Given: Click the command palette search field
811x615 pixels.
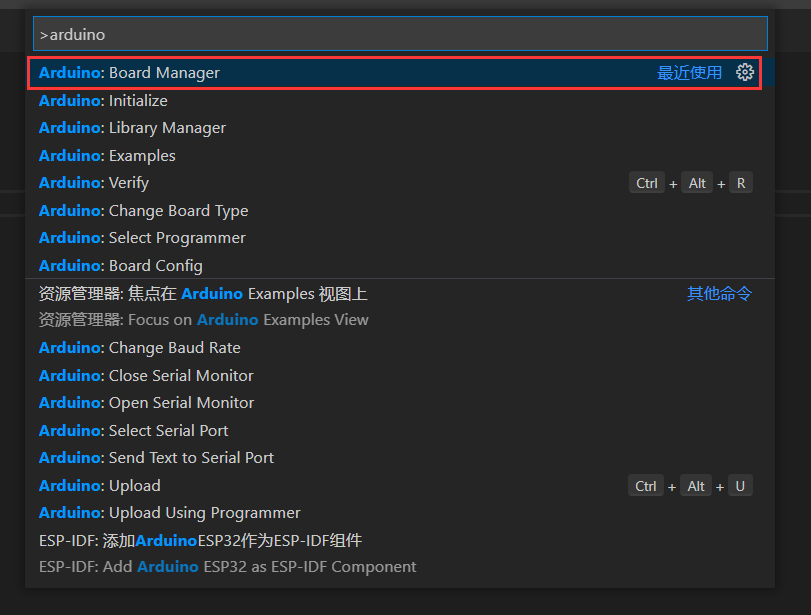Looking at the screenshot, I should [400, 34].
